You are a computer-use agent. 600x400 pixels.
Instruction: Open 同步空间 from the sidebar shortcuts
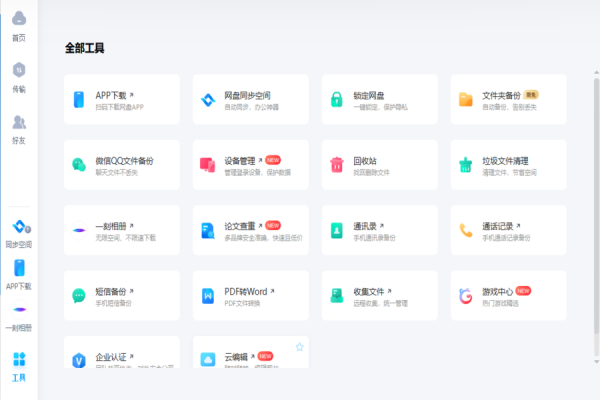[x=18, y=232]
